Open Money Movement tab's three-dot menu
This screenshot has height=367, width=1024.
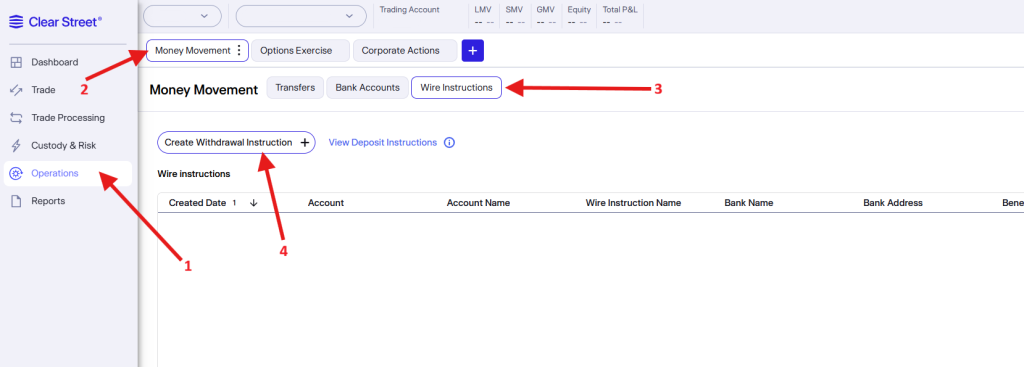(x=239, y=50)
